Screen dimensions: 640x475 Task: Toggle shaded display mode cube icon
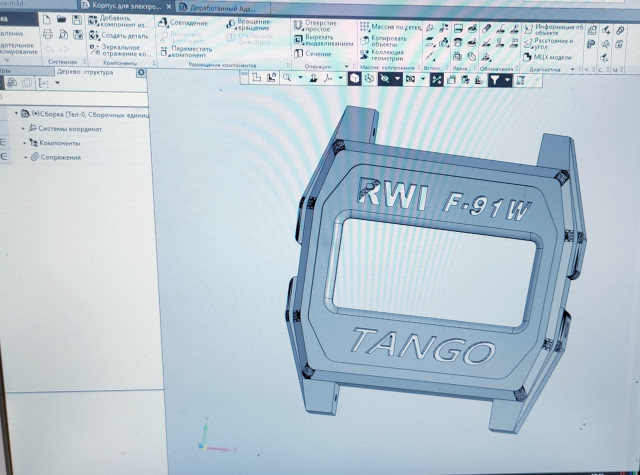[x=355, y=77]
